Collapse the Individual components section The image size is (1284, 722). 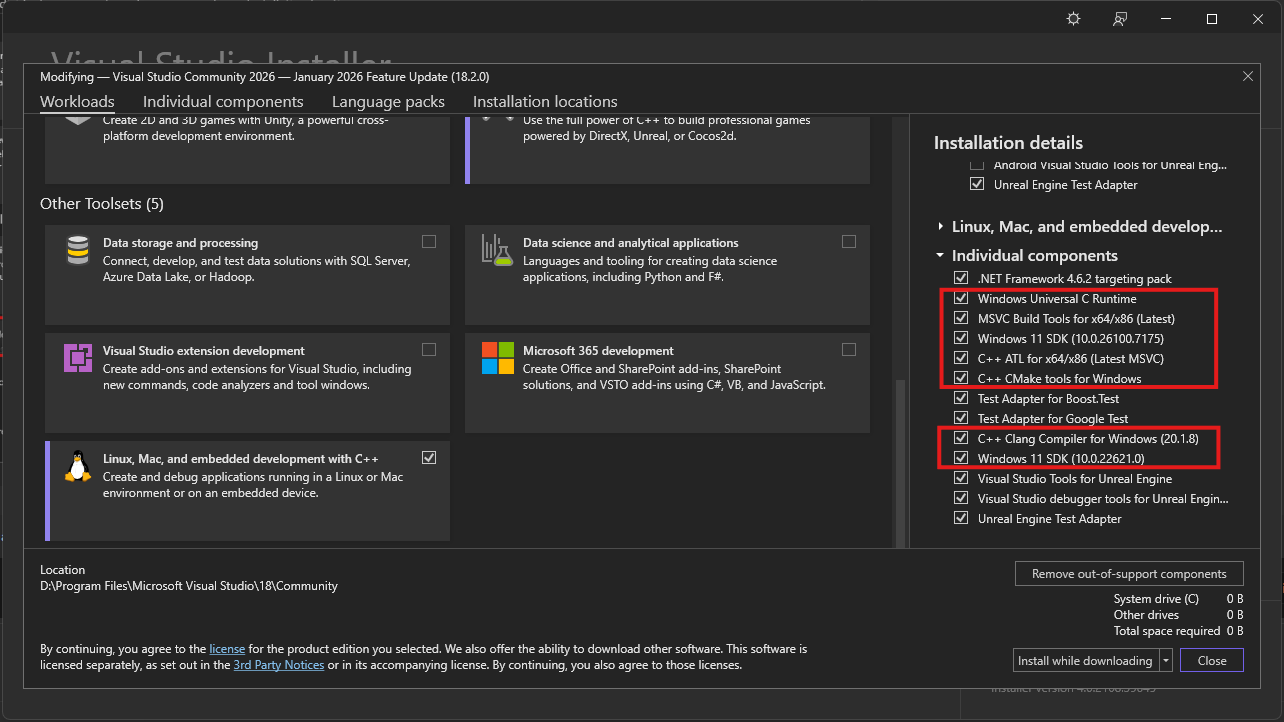[941, 256]
